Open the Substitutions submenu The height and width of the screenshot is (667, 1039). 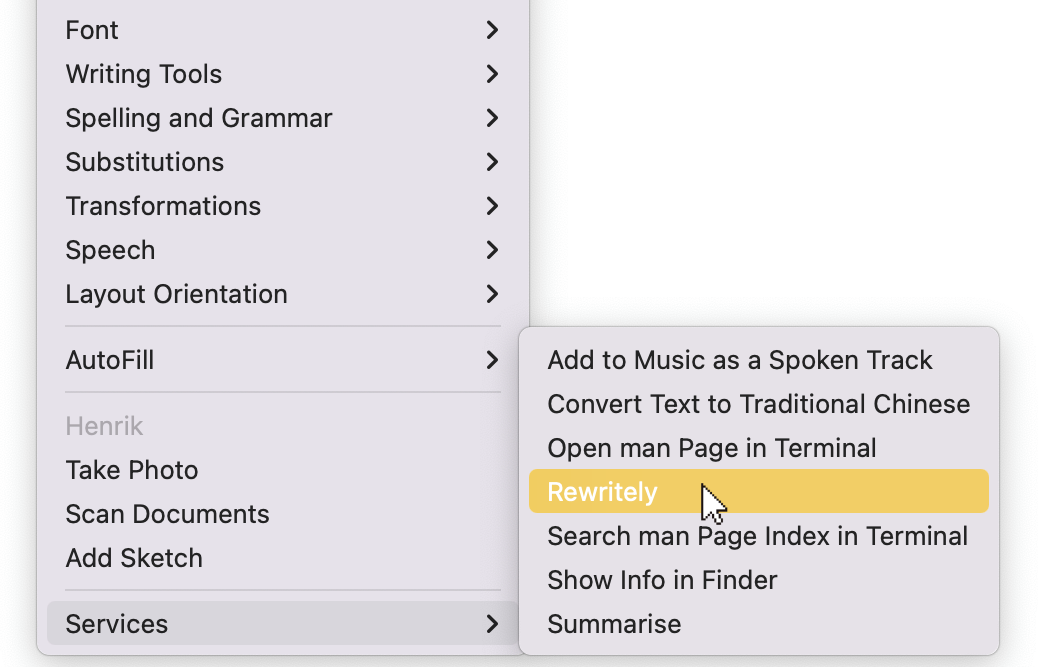(x=282, y=162)
